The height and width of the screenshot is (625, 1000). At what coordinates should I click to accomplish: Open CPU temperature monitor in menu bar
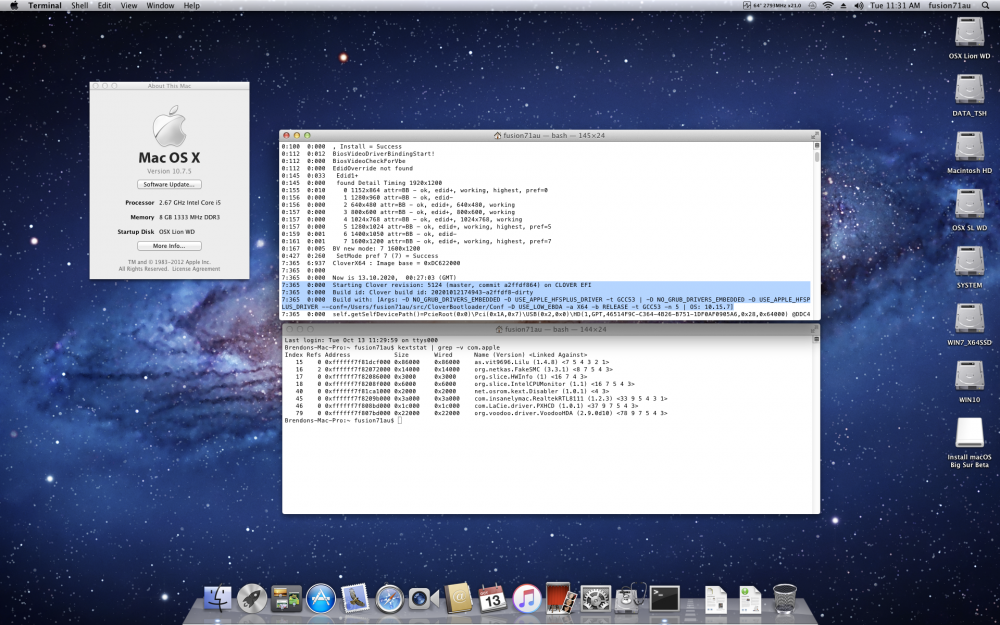773,6
